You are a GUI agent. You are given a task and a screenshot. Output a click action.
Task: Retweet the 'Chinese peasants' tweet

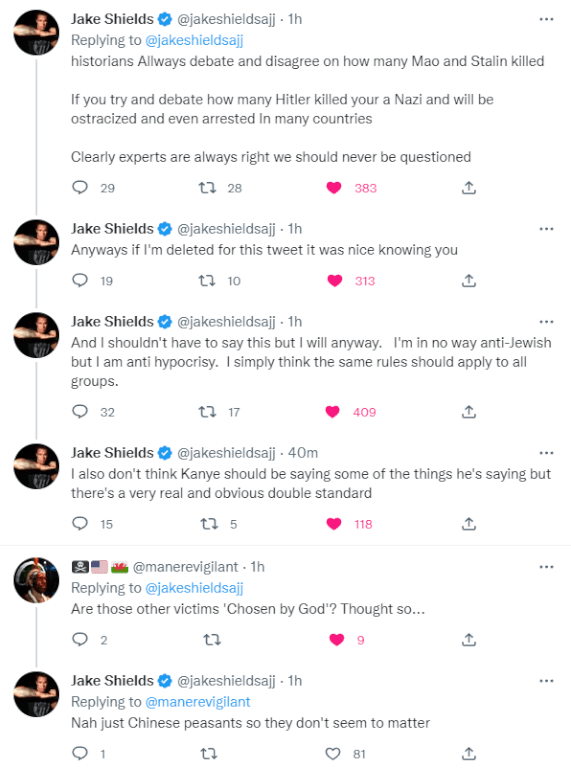(209, 753)
